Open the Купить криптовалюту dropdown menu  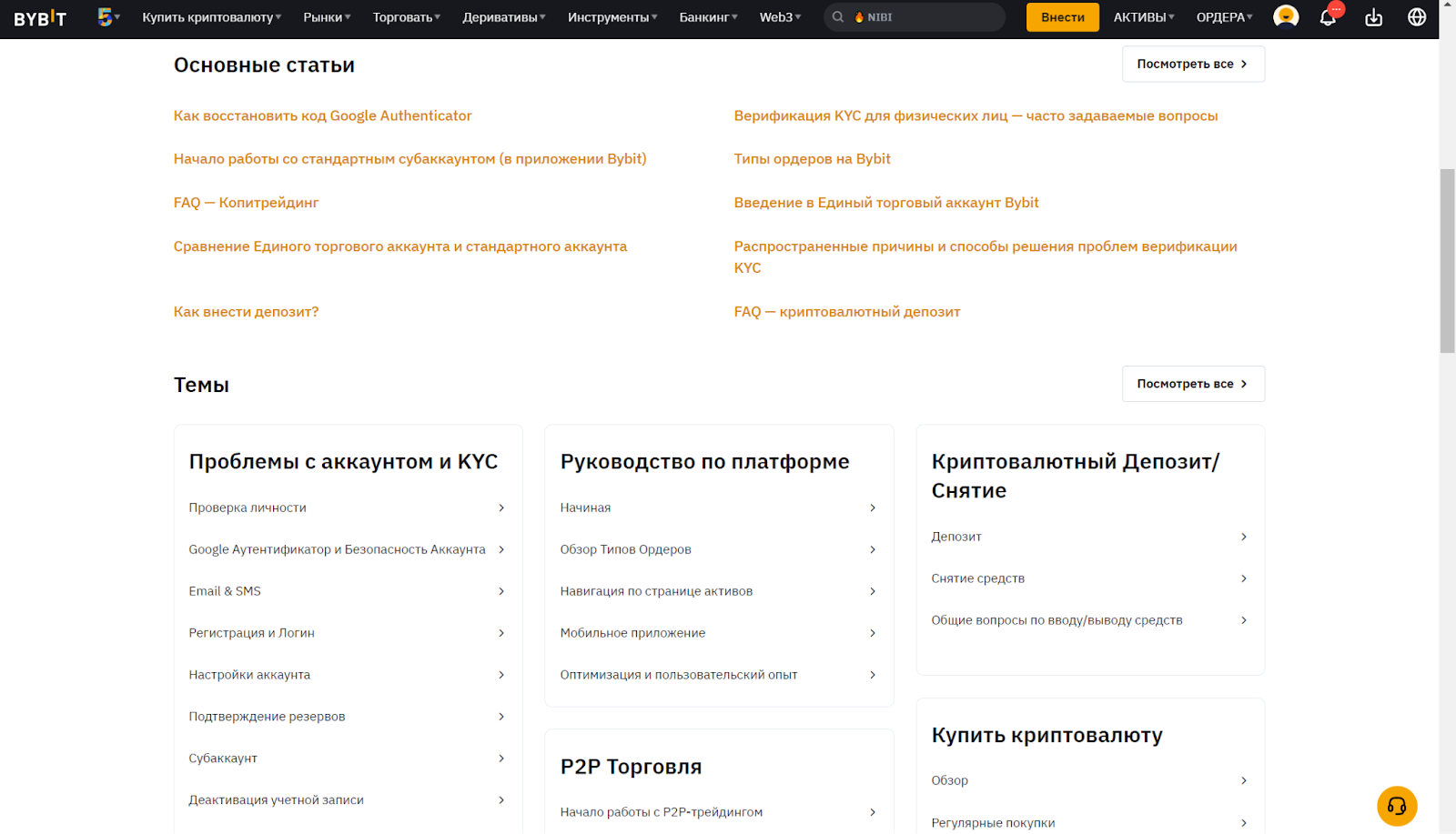tap(212, 17)
